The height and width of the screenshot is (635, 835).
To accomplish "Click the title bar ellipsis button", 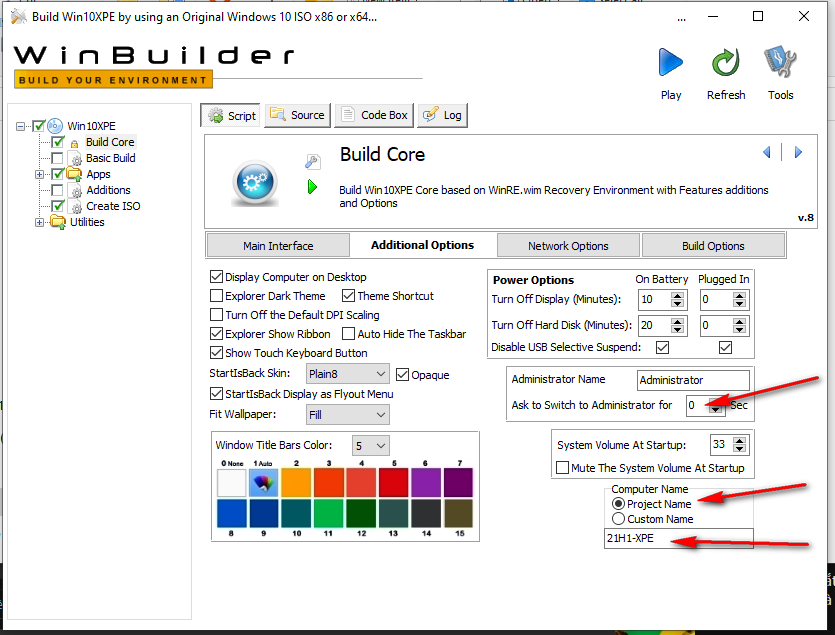I will pos(682,18).
